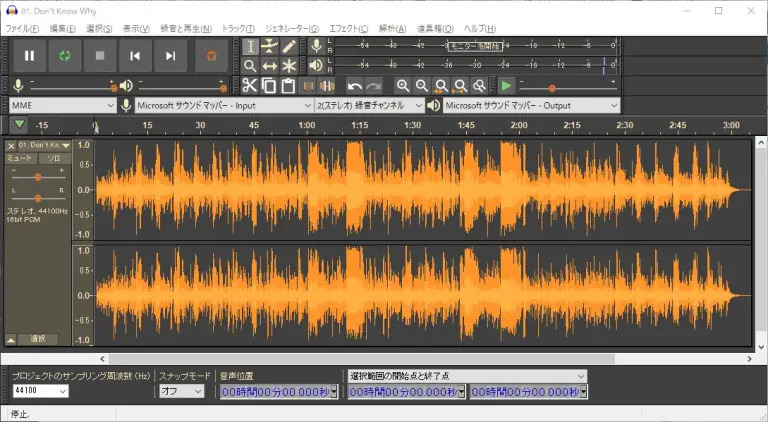Skip to end of track
The width and height of the screenshot is (768, 422).
click(x=170, y=56)
